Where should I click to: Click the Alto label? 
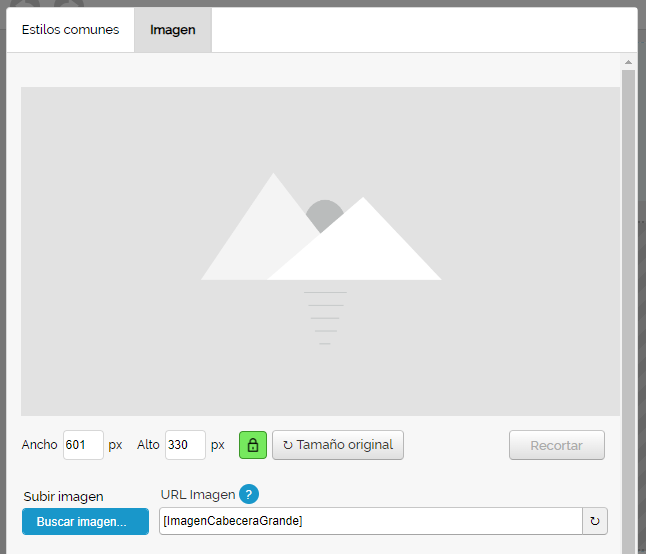coord(148,445)
